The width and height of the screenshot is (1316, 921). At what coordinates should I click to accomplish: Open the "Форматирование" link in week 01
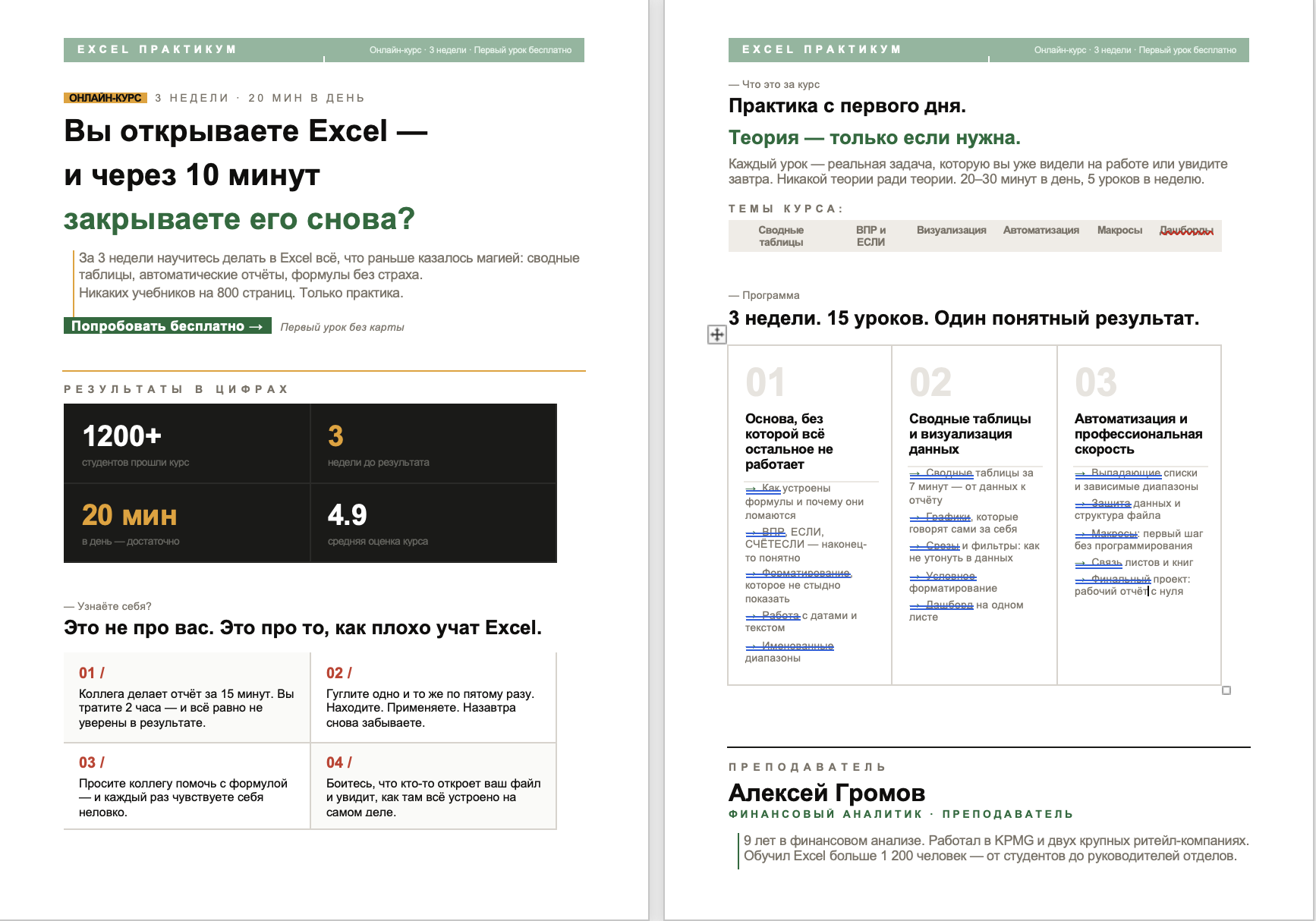[x=797, y=574]
